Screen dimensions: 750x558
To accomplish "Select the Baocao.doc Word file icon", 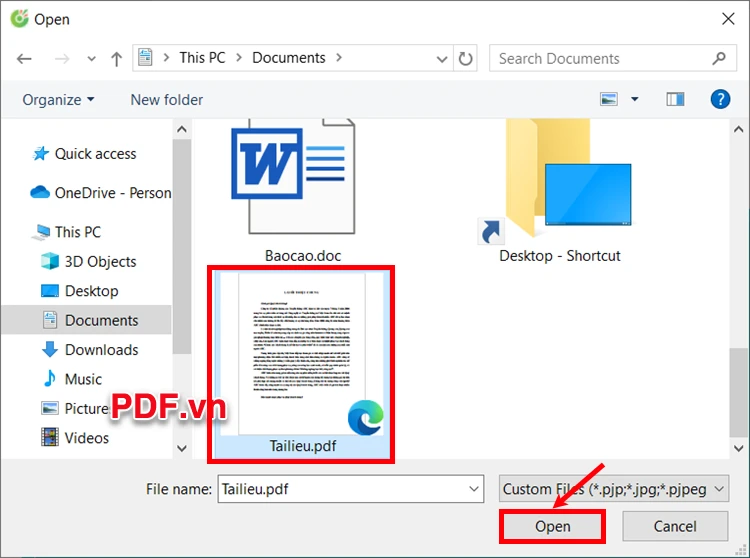I will (x=294, y=176).
